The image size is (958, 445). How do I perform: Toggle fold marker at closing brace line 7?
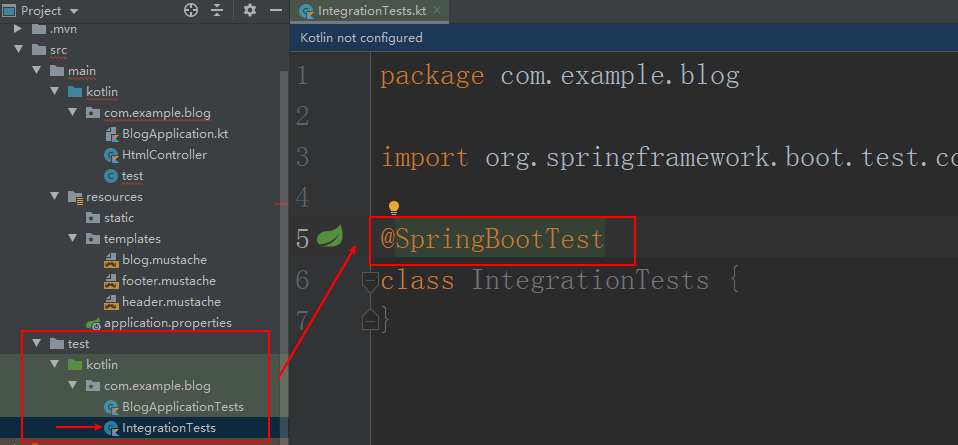coord(370,320)
